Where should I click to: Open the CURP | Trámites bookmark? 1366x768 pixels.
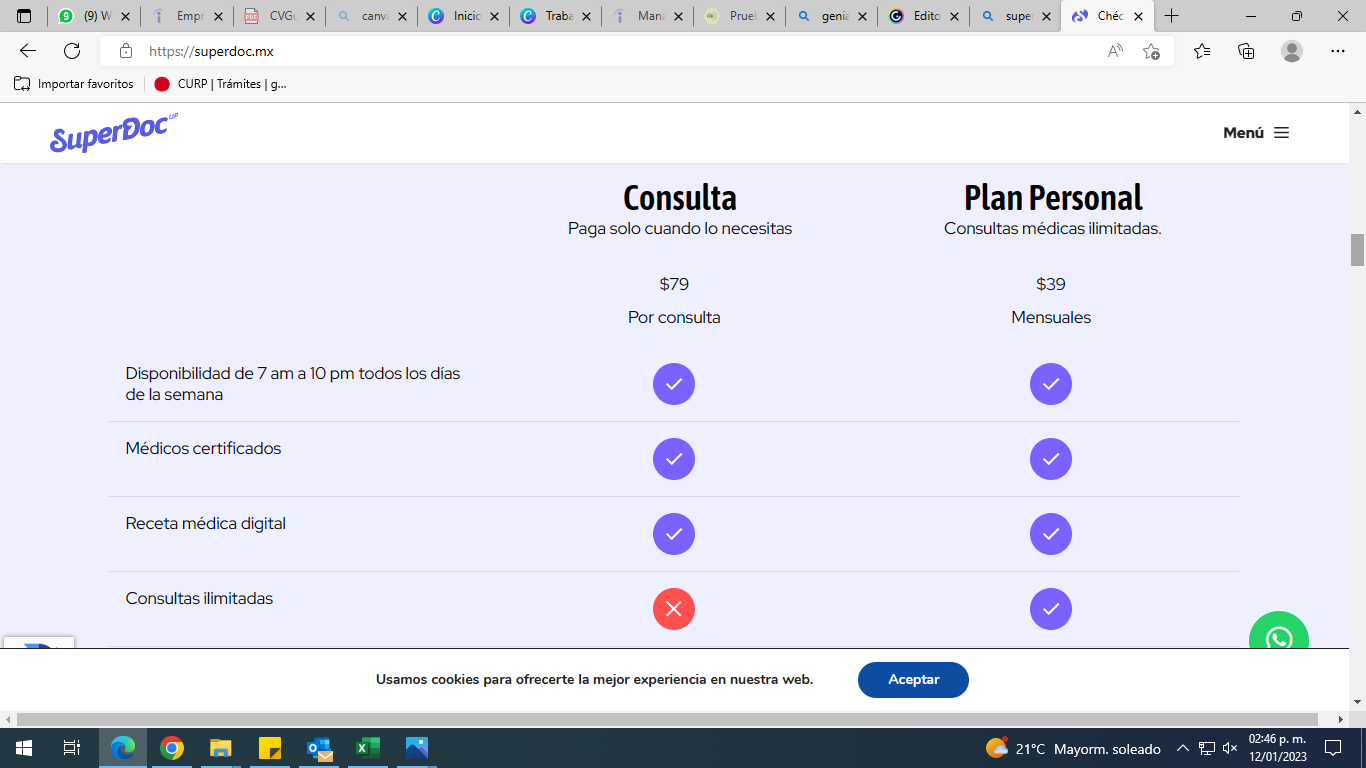coord(221,84)
